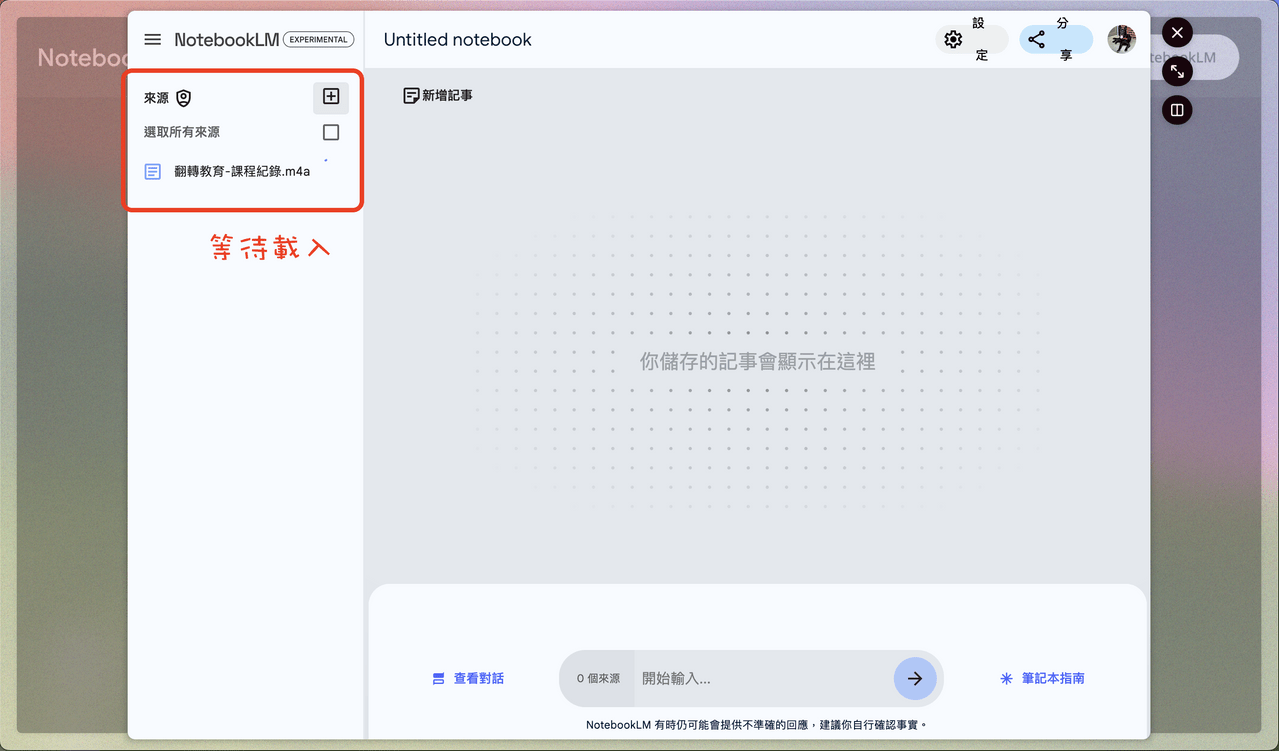Open the hamburger navigation menu
The width and height of the screenshot is (1279, 751).
[x=153, y=40]
